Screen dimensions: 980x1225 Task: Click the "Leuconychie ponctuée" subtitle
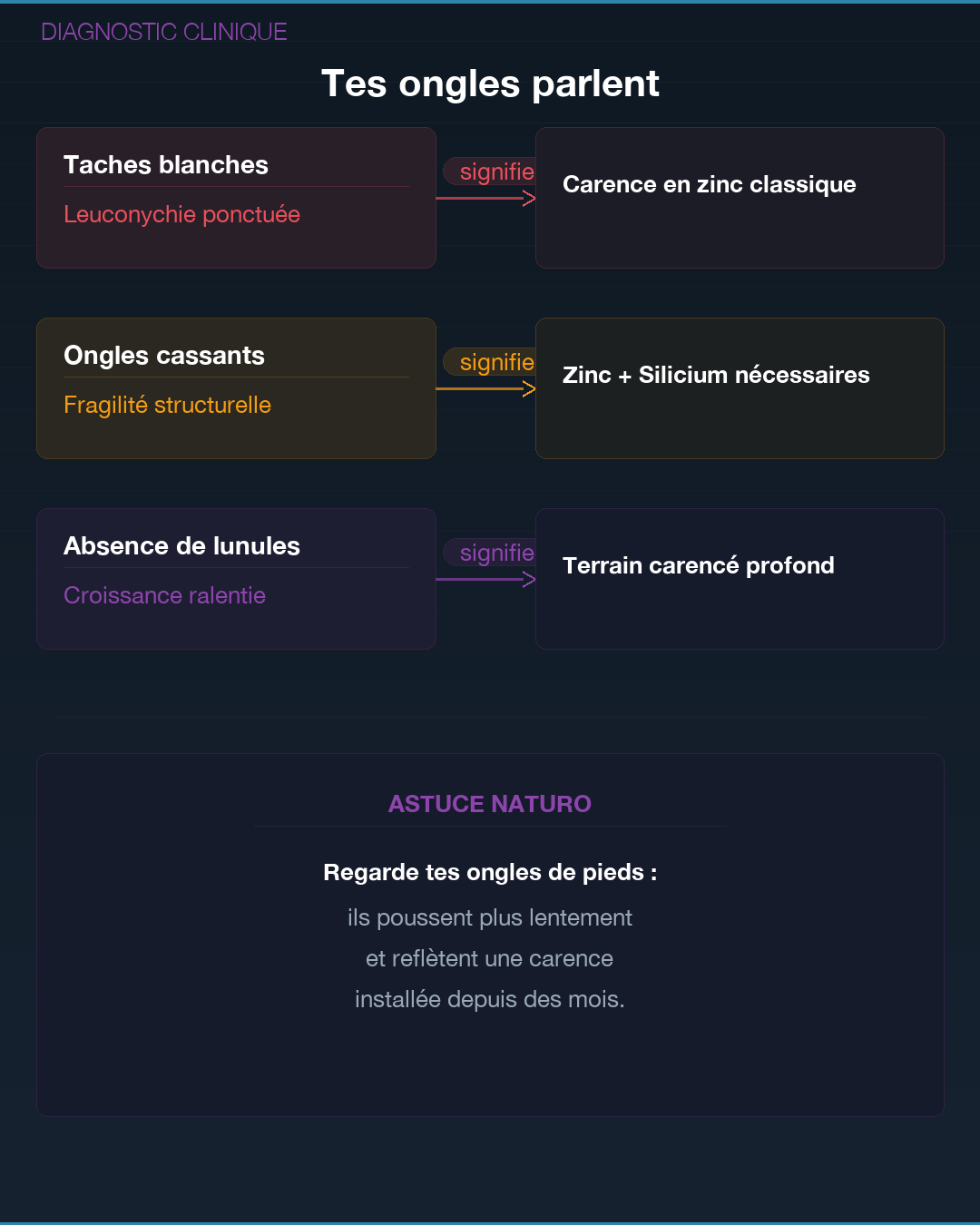pos(181,214)
